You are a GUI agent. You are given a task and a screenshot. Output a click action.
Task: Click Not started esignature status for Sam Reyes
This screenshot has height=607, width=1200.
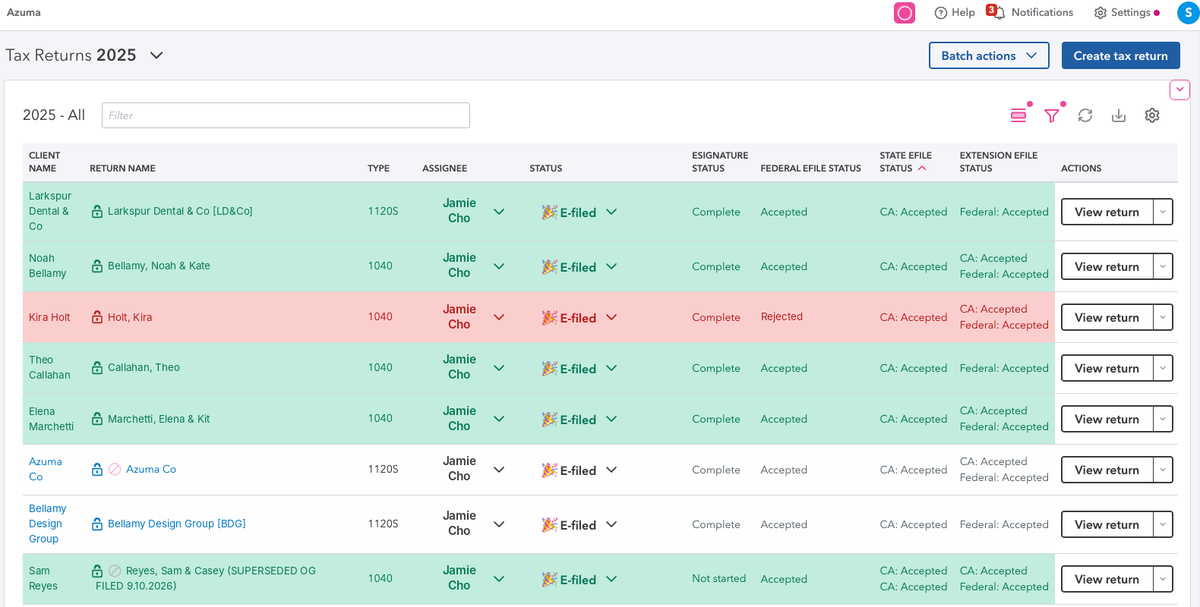[719, 579]
